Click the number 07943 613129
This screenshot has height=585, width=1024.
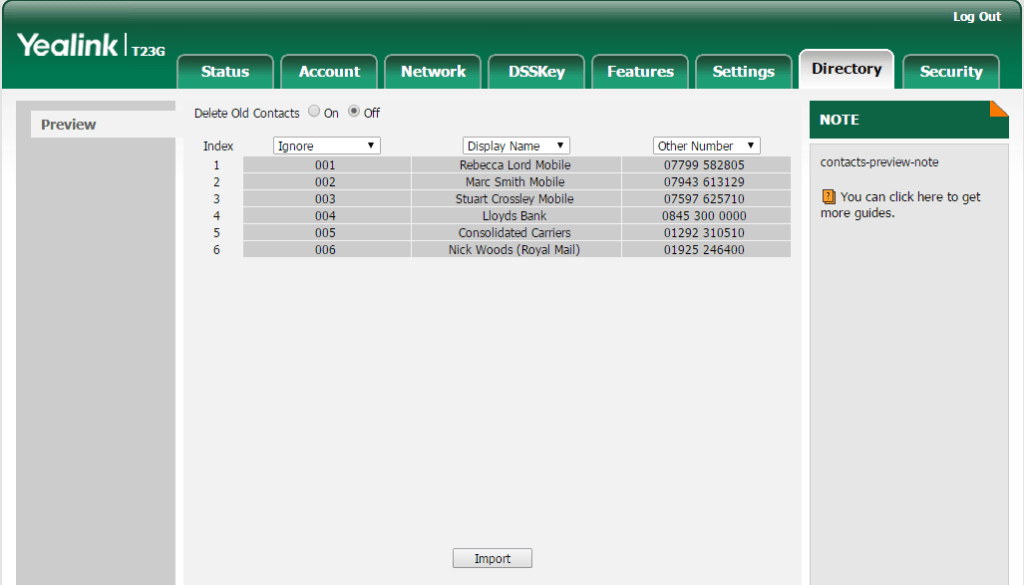click(x=704, y=182)
